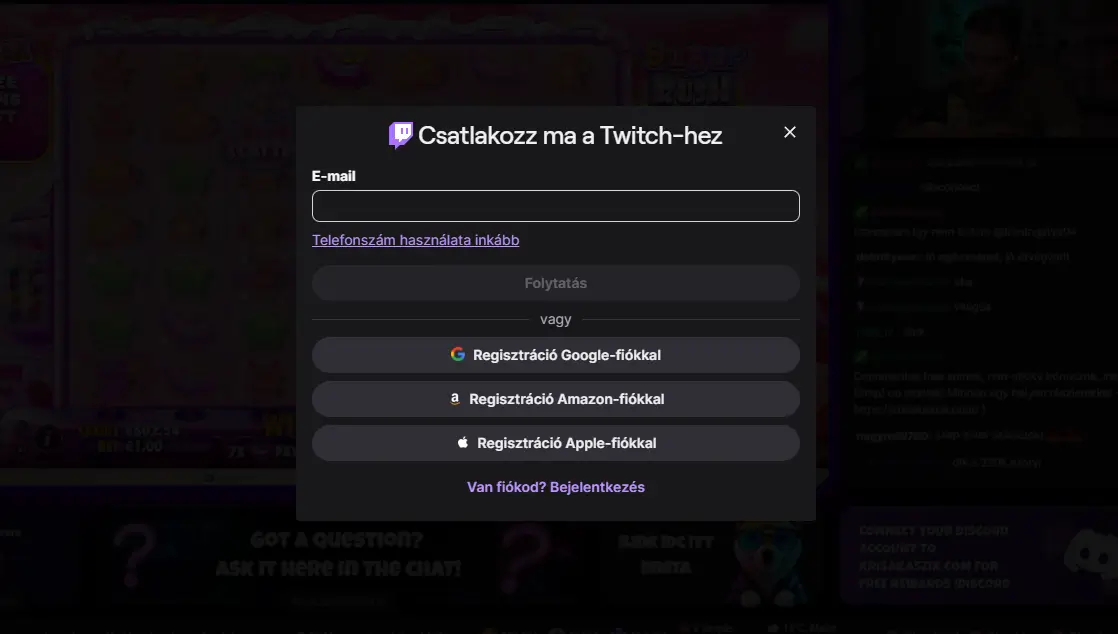Image resolution: width=1118 pixels, height=634 pixels.
Task: Select 'Regisztráció Google-fiókkal'
Action: [556, 354]
